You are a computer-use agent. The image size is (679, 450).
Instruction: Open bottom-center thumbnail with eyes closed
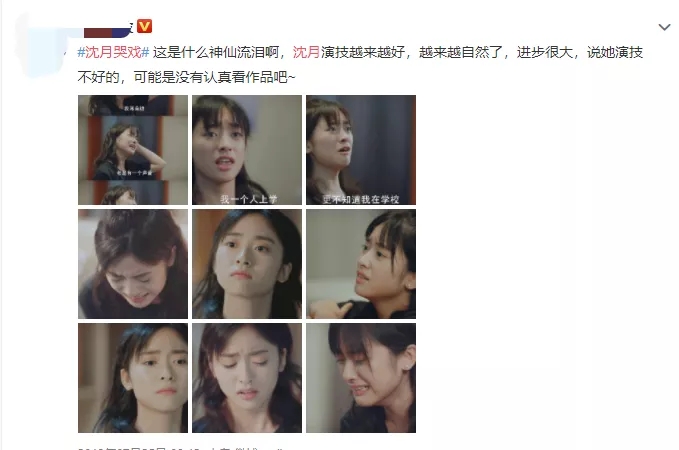[x=247, y=378]
